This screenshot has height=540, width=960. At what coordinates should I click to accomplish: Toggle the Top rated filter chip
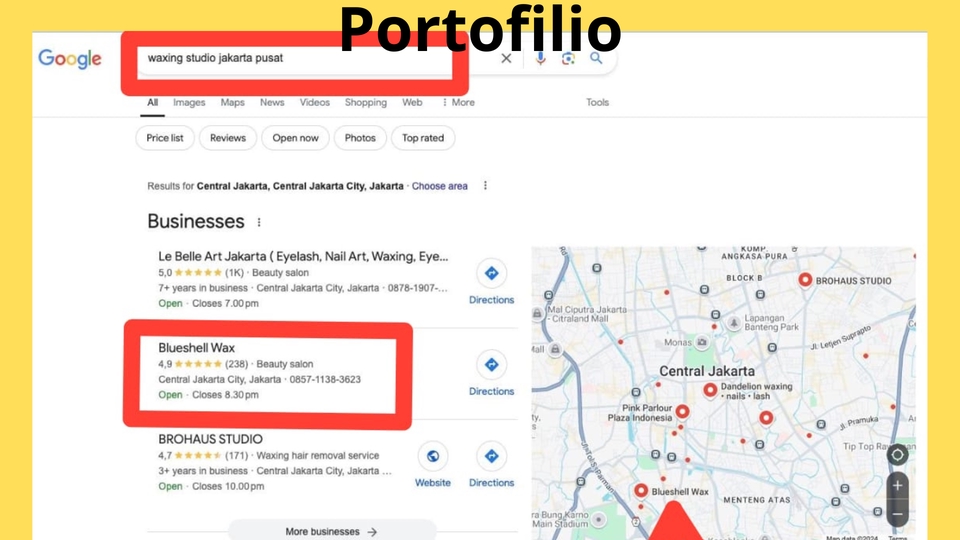423,138
